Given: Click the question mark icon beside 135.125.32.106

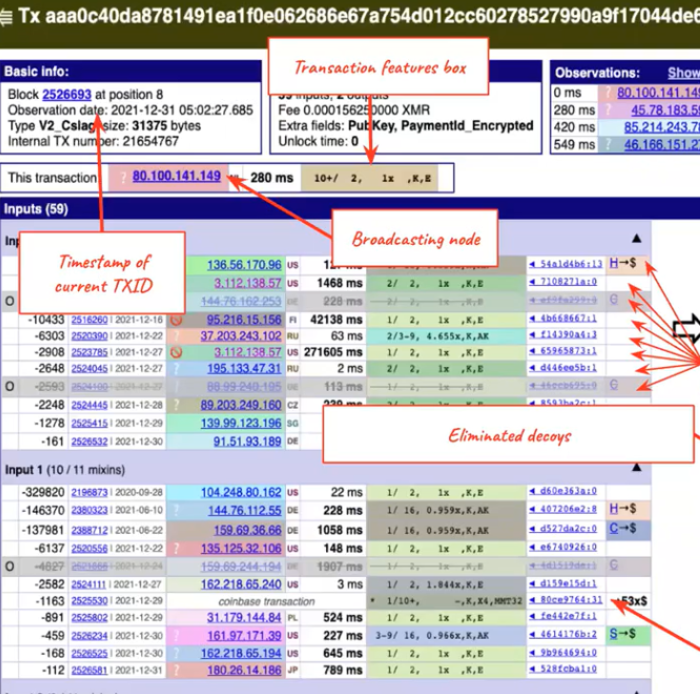Looking at the screenshot, I should (175, 547).
